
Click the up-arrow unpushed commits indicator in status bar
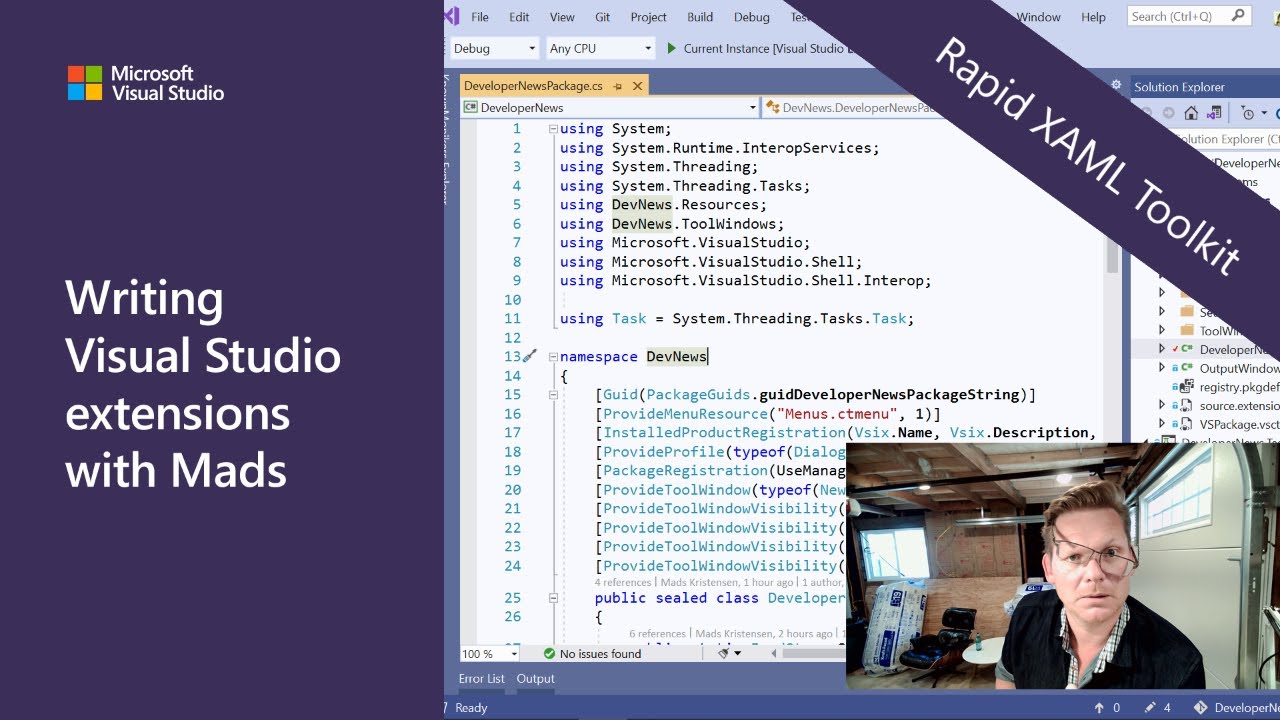pos(1099,708)
